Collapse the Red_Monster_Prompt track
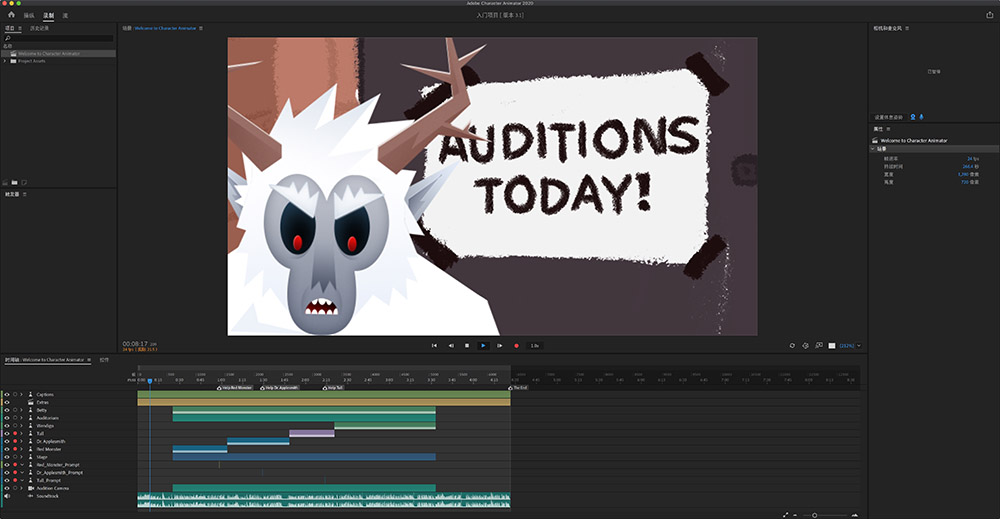 click(x=21, y=465)
